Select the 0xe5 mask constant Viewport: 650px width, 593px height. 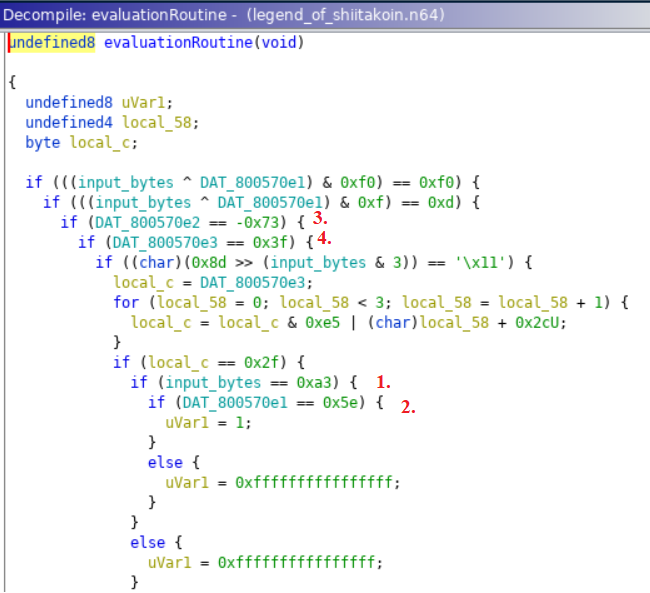pos(323,322)
